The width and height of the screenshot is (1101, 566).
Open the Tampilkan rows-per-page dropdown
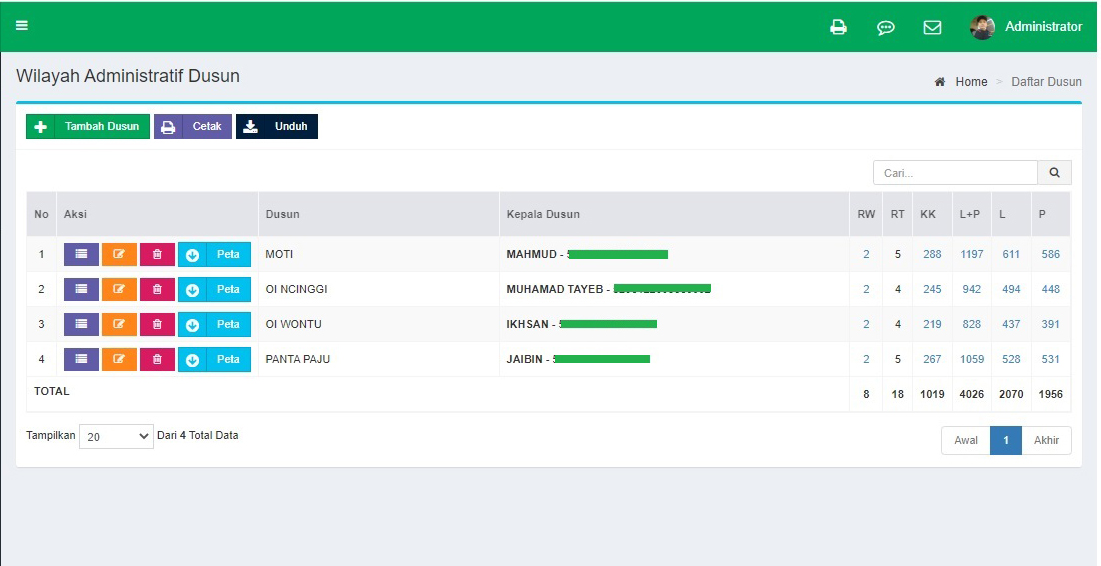click(116, 436)
